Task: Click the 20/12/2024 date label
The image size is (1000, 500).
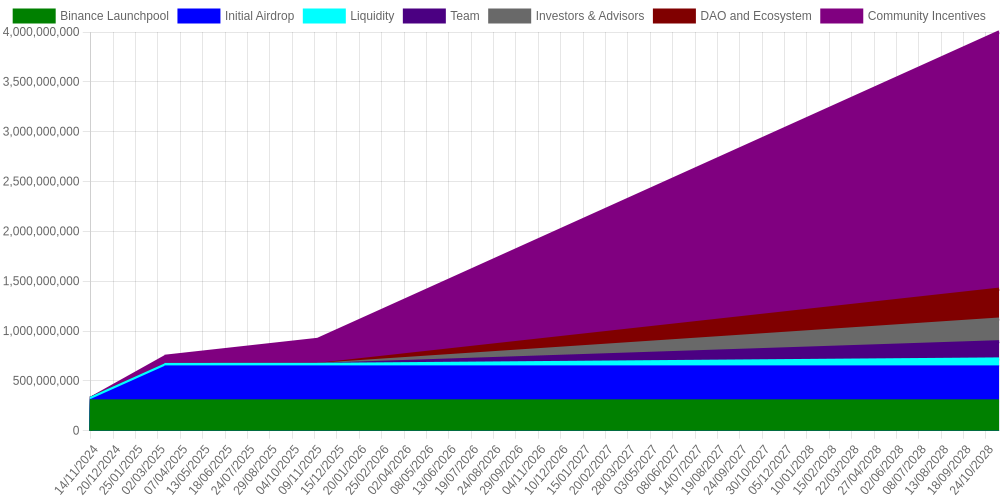Action: coord(98,469)
